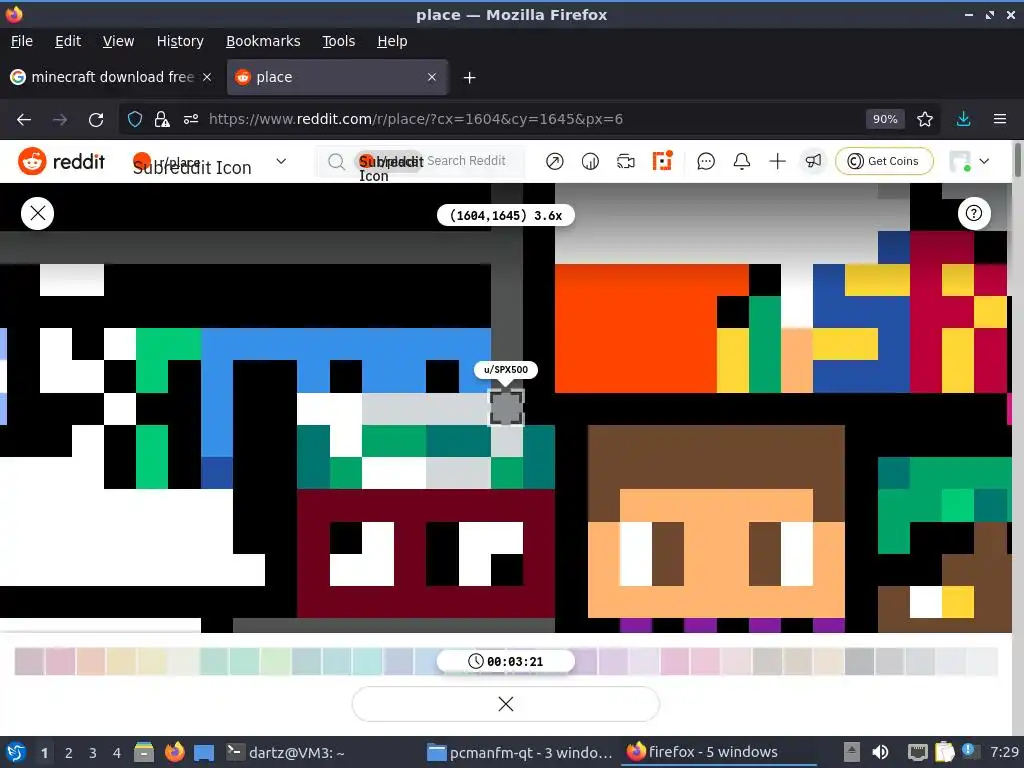Viewport: 1024px width, 768px height.
Task: Open the Help menu
Action: tap(392, 41)
